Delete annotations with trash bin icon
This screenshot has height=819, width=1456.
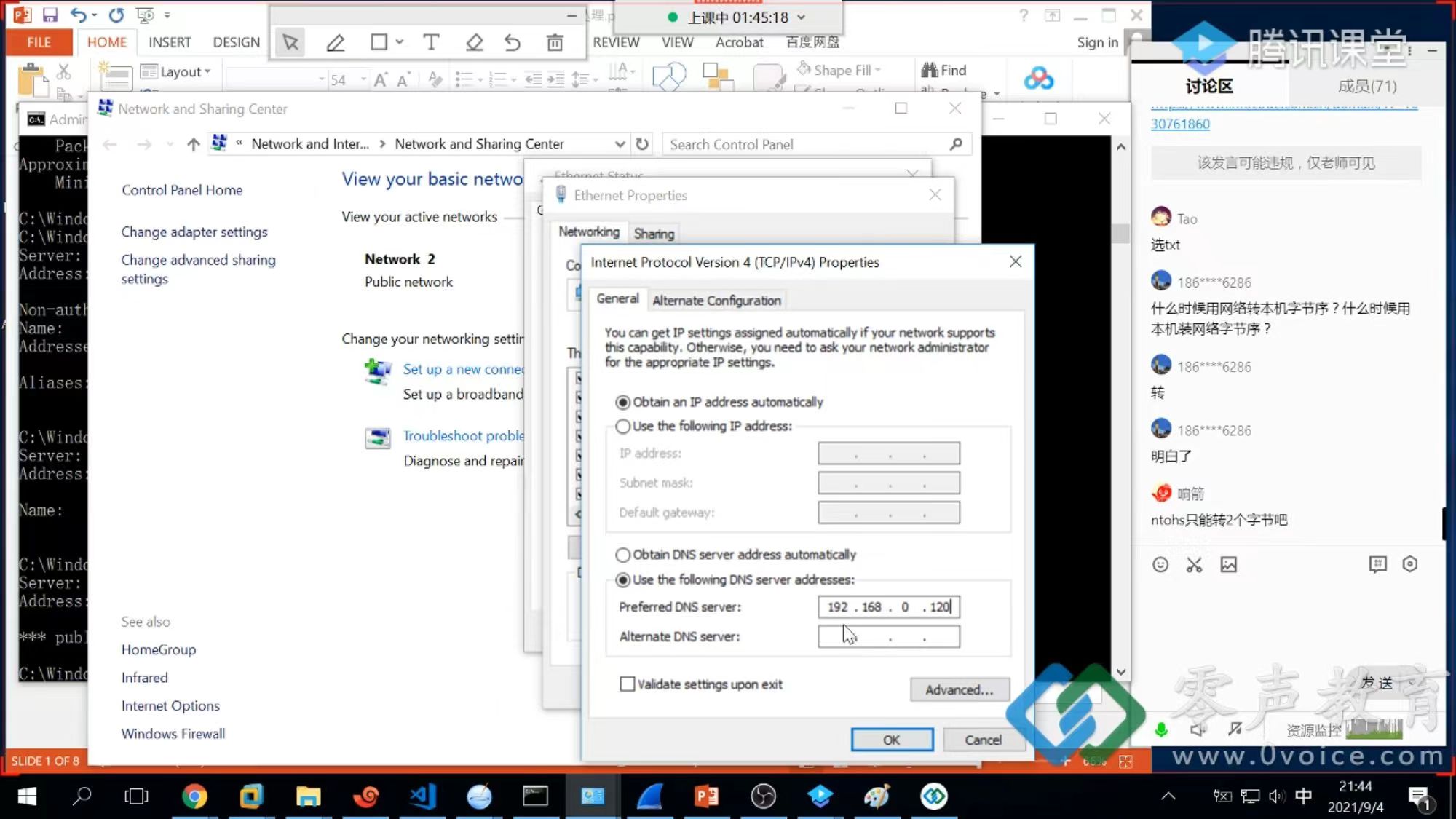[555, 43]
